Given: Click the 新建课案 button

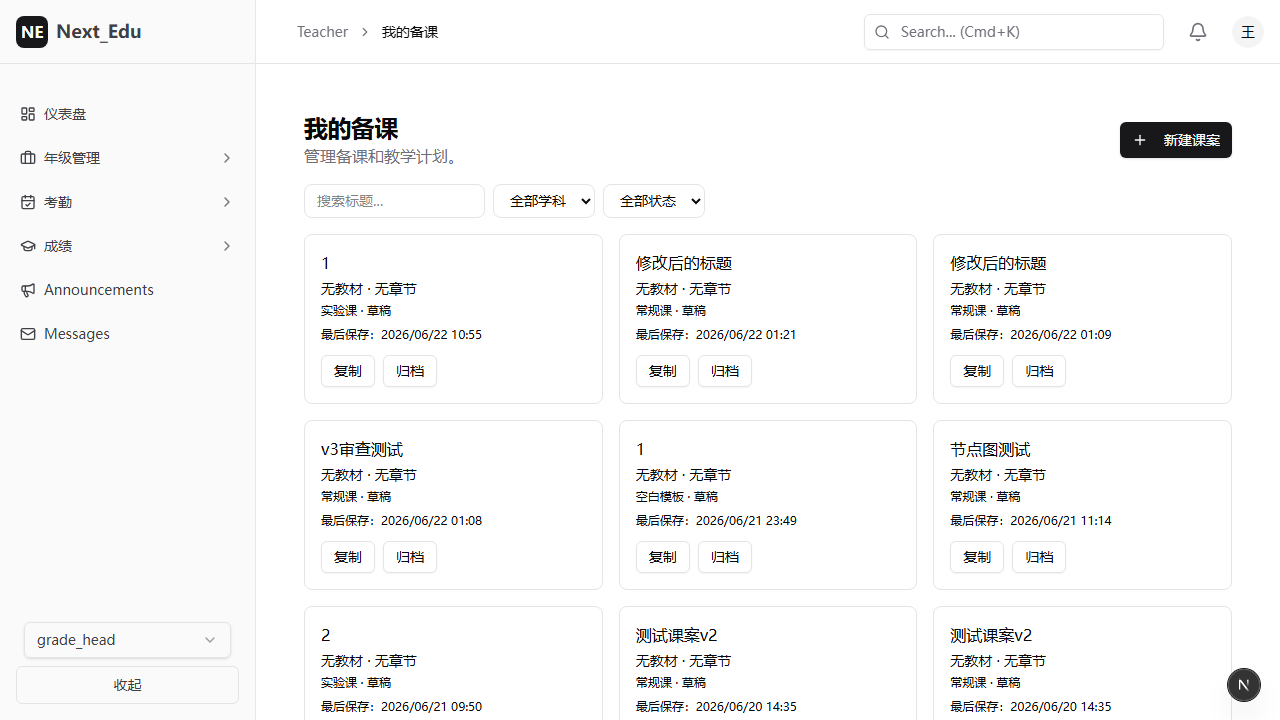Looking at the screenshot, I should 1176,140.
